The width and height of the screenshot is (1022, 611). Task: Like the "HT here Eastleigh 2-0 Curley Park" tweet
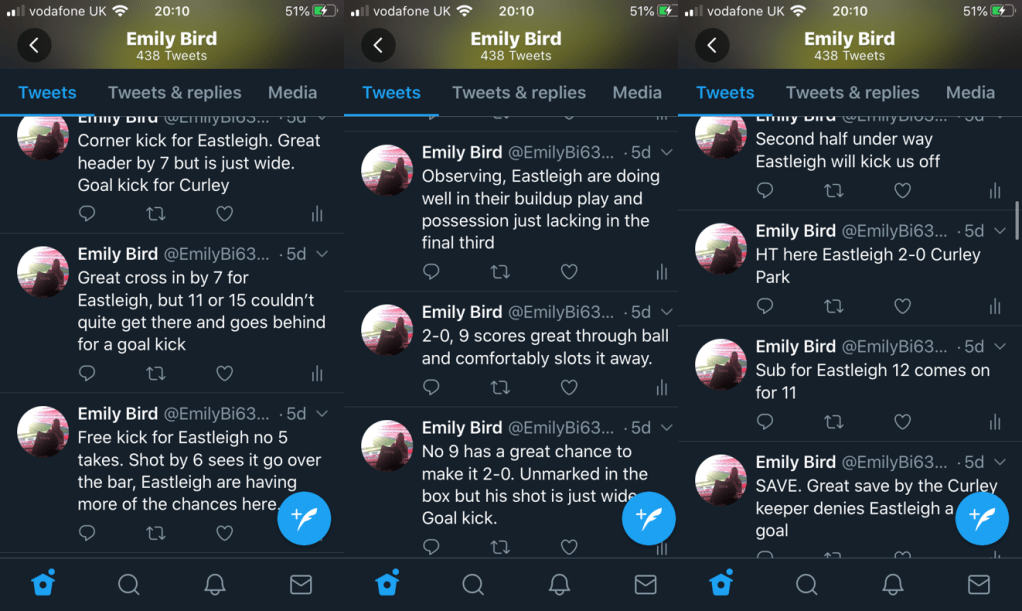902,306
